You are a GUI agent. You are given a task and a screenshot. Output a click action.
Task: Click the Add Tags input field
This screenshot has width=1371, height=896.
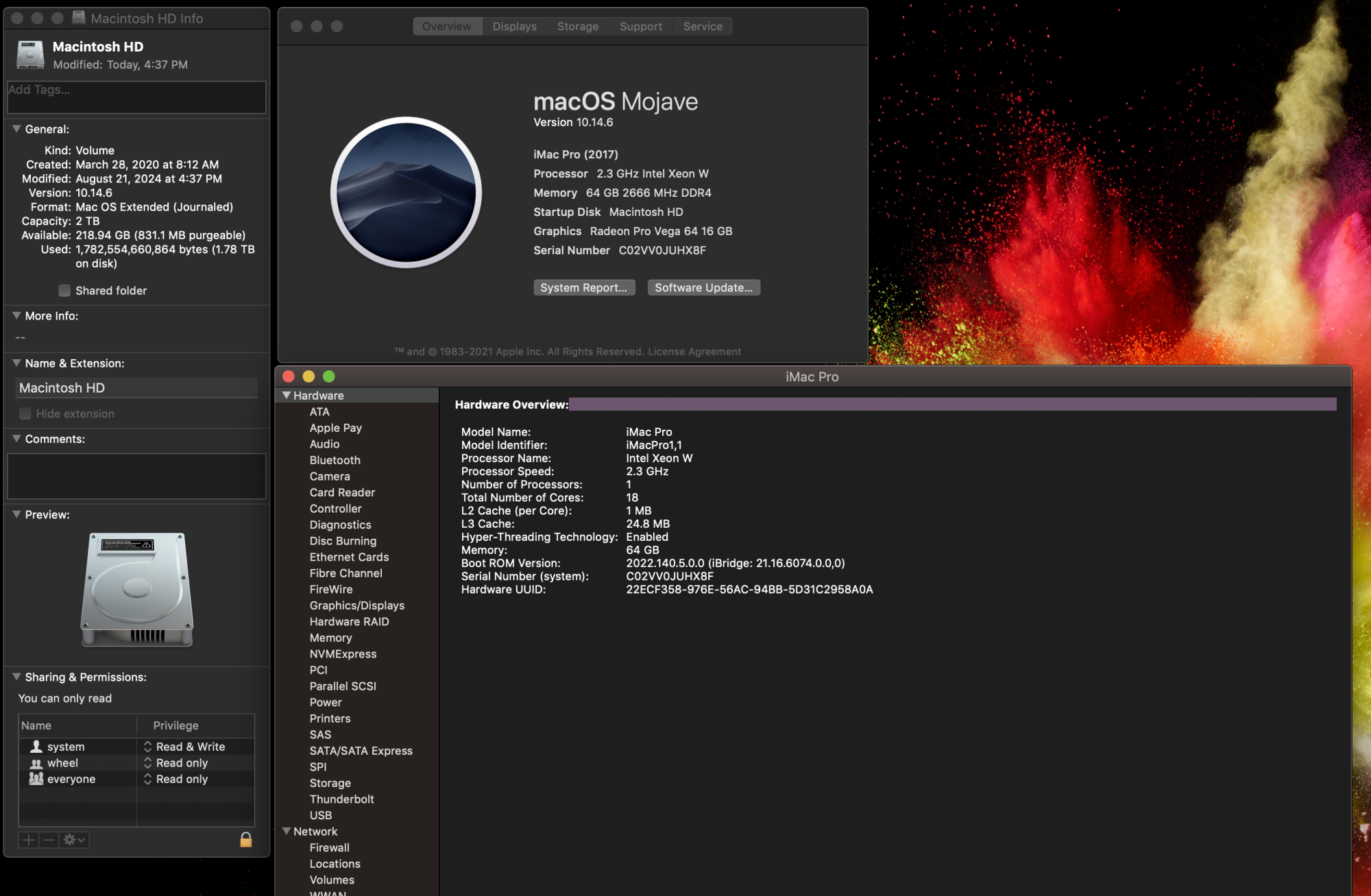(136, 97)
